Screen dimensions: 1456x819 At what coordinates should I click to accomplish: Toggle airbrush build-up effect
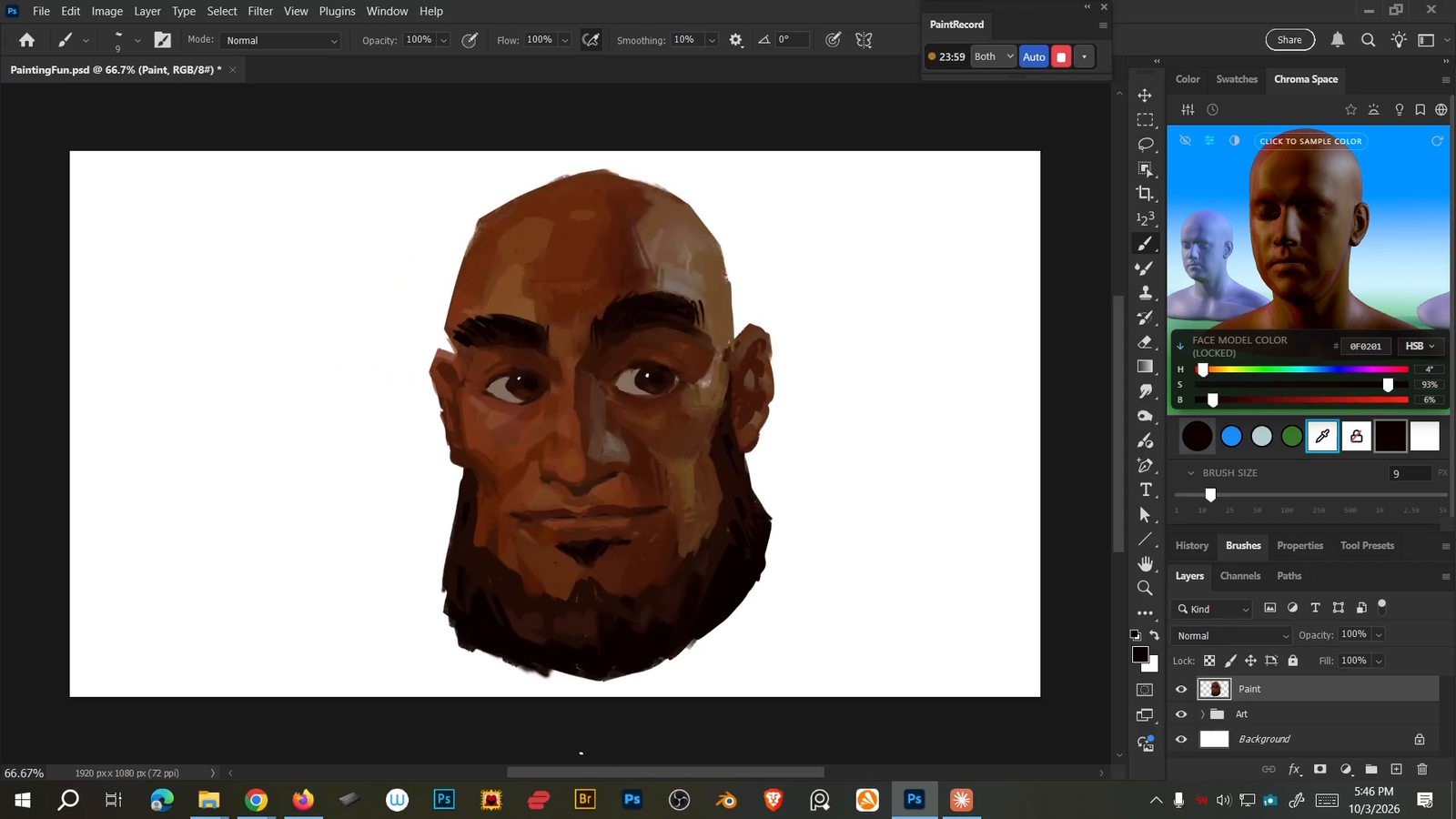[x=591, y=40]
